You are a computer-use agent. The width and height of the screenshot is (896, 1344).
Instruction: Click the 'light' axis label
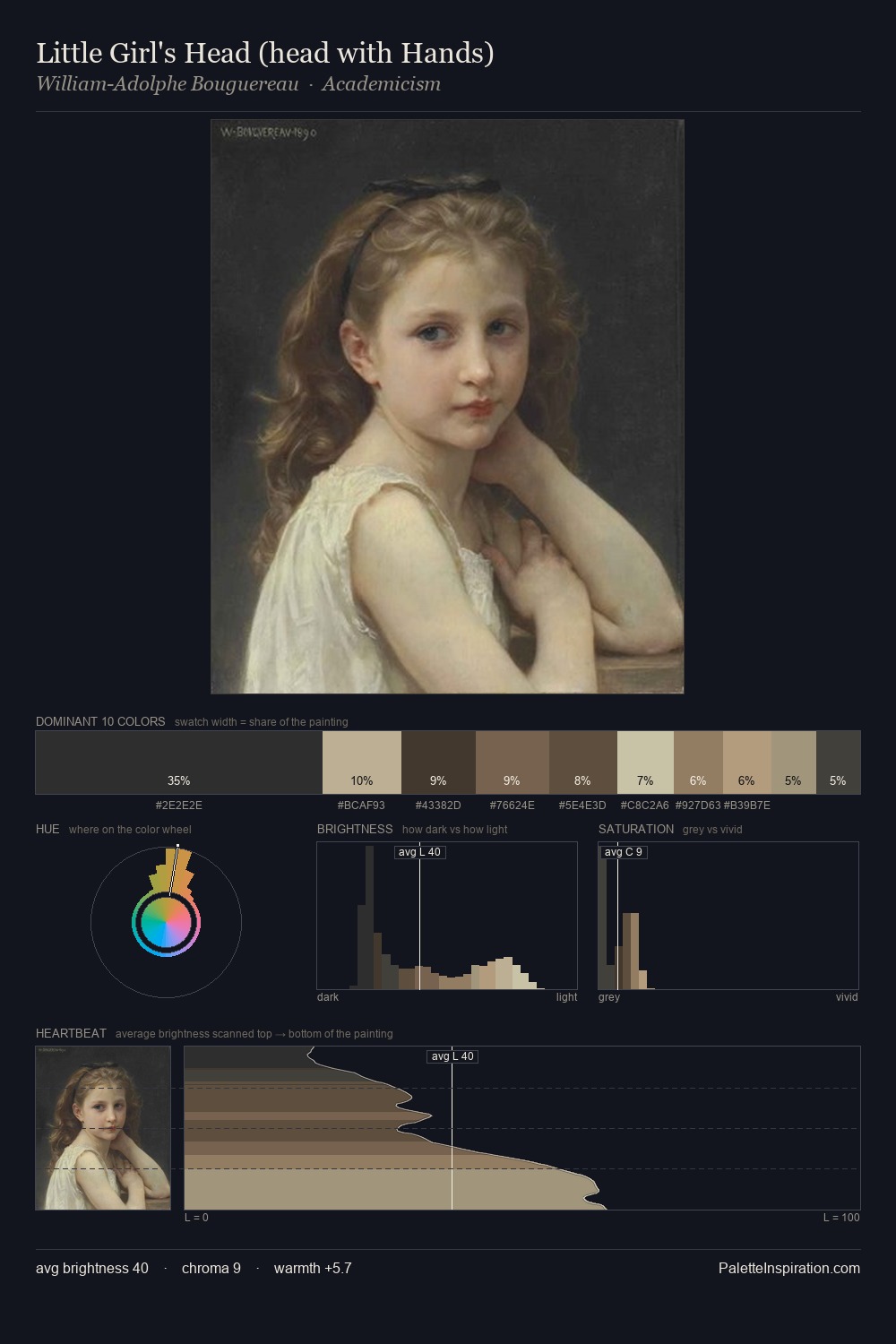coord(566,997)
